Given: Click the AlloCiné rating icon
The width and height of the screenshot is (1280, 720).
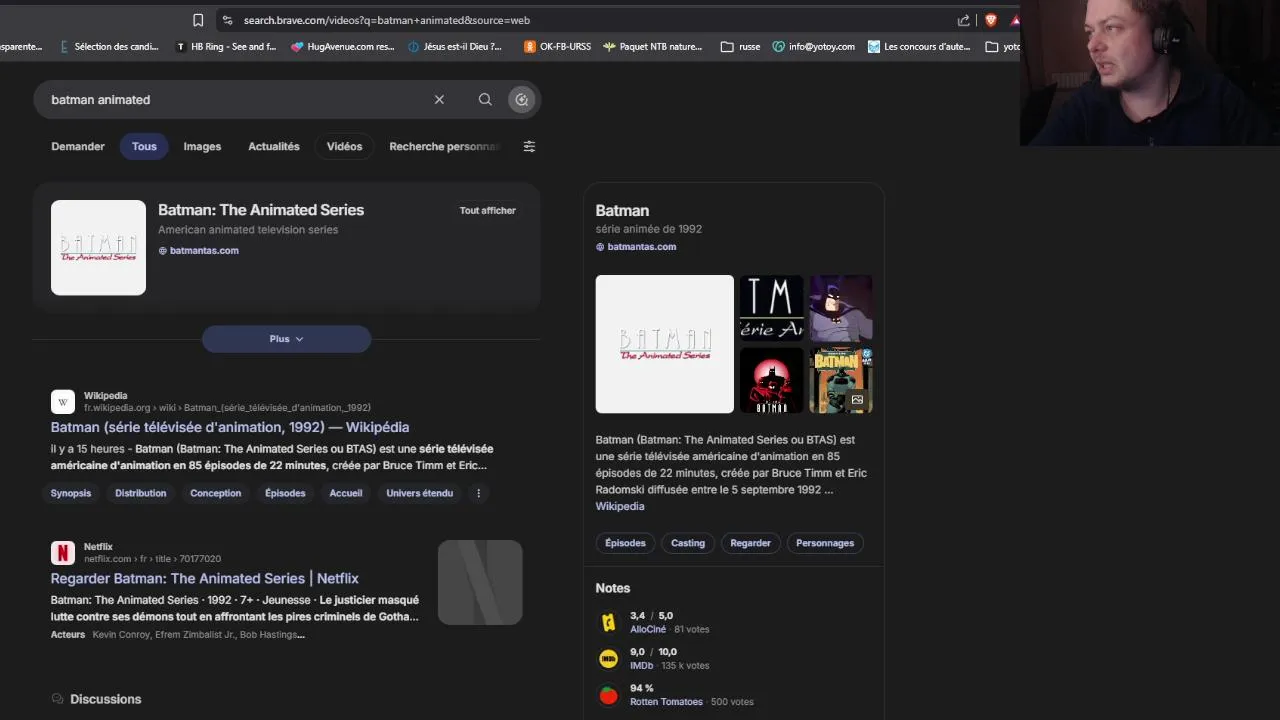Looking at the screenshot, I should (608, 622).
